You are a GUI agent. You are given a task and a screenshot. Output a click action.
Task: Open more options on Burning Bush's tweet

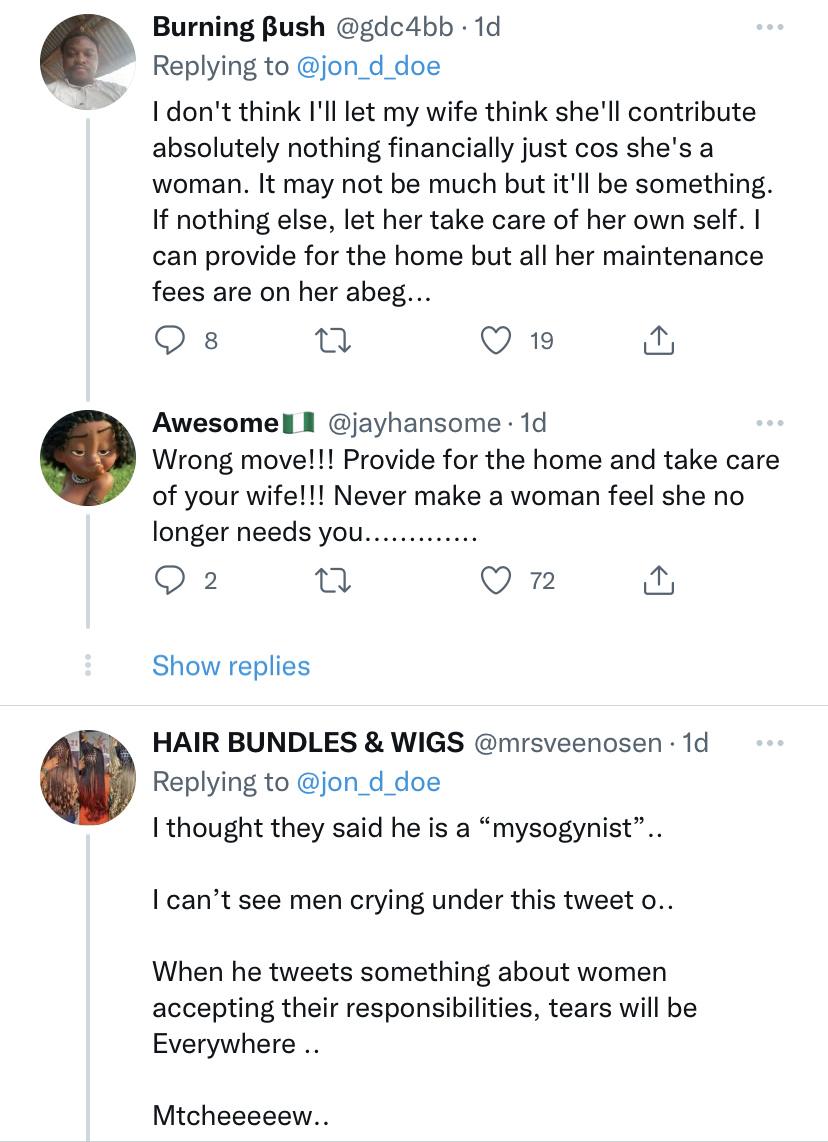769,28
